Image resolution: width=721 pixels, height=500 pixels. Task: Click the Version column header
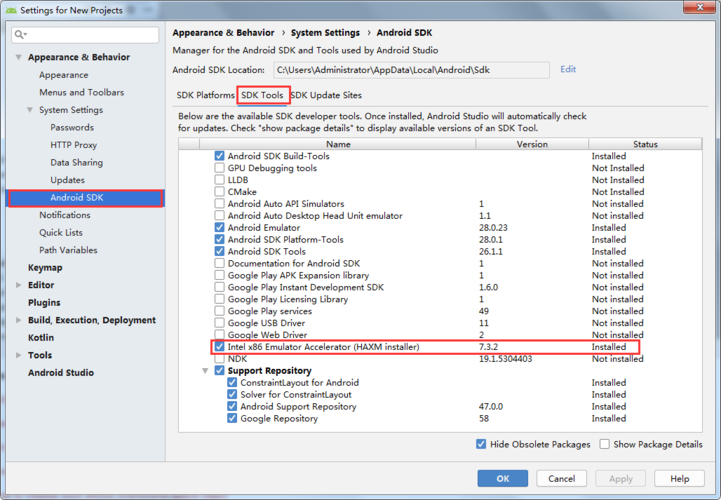tap(532, 144)
